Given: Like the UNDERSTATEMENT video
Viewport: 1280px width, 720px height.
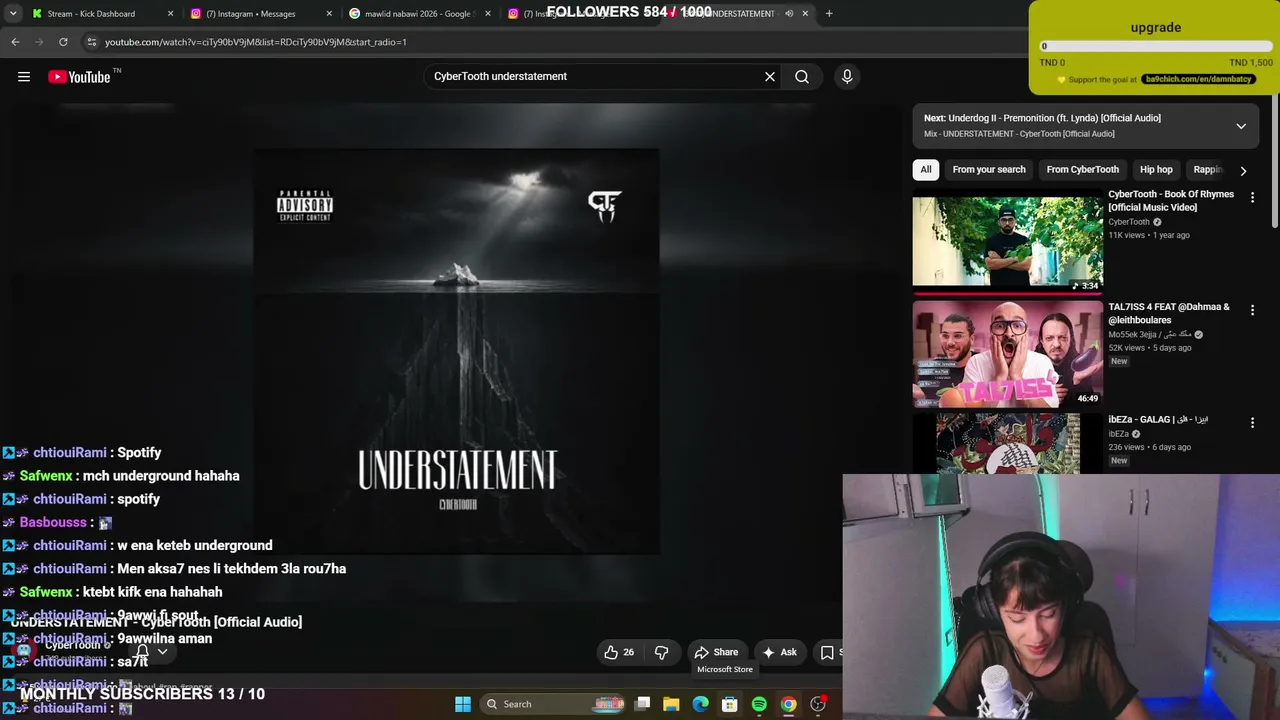Looking at the screenshot, I should coord(619,652).
